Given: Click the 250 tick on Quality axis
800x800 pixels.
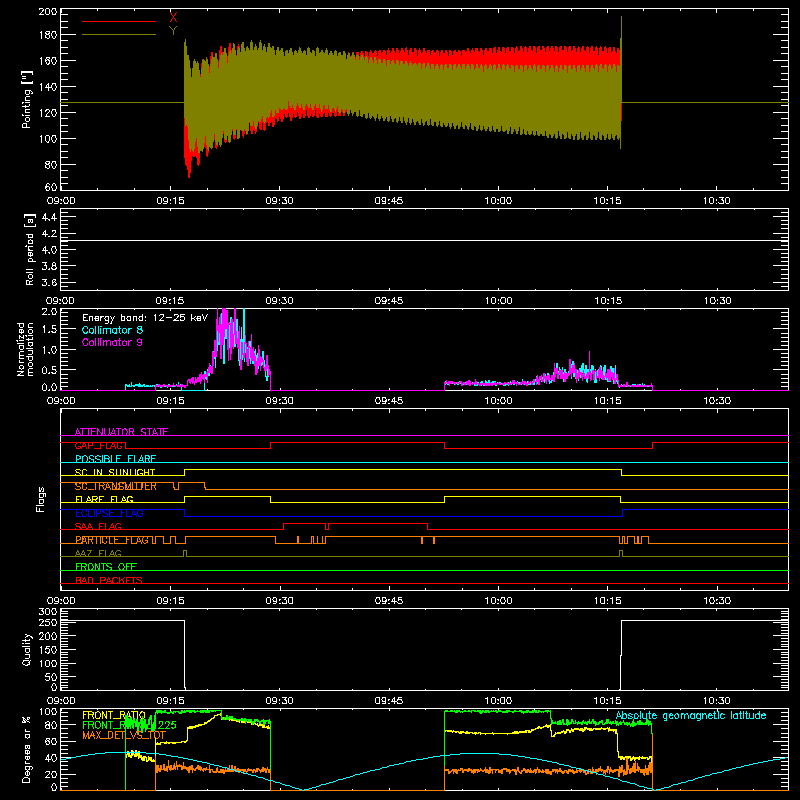Looking at the screenshot, I should point(48,622).
